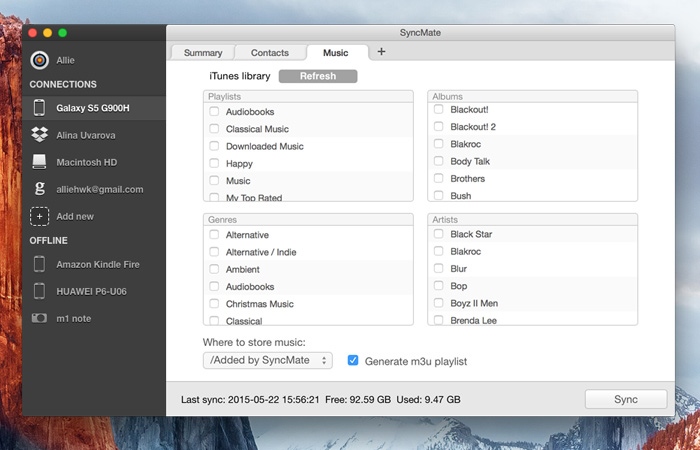The height and width of the screenshot is (450, 700).
Task: Check the Blackout! 2 album
Action: pos(439,126)
